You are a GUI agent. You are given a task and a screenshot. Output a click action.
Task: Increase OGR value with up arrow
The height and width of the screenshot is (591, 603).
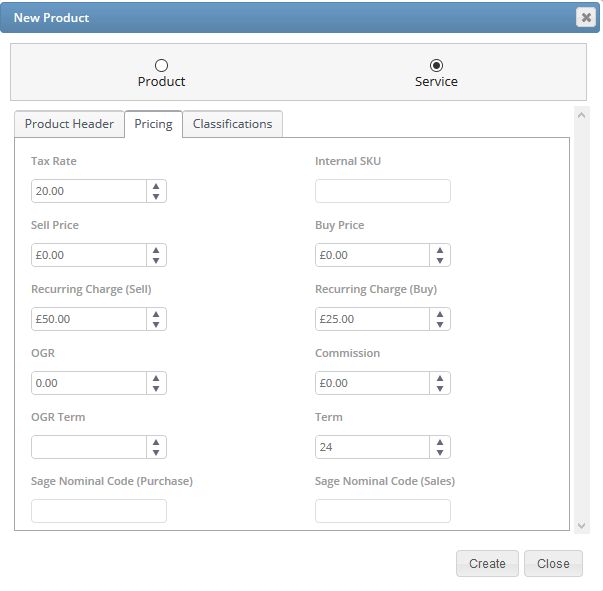pos(156,378)
